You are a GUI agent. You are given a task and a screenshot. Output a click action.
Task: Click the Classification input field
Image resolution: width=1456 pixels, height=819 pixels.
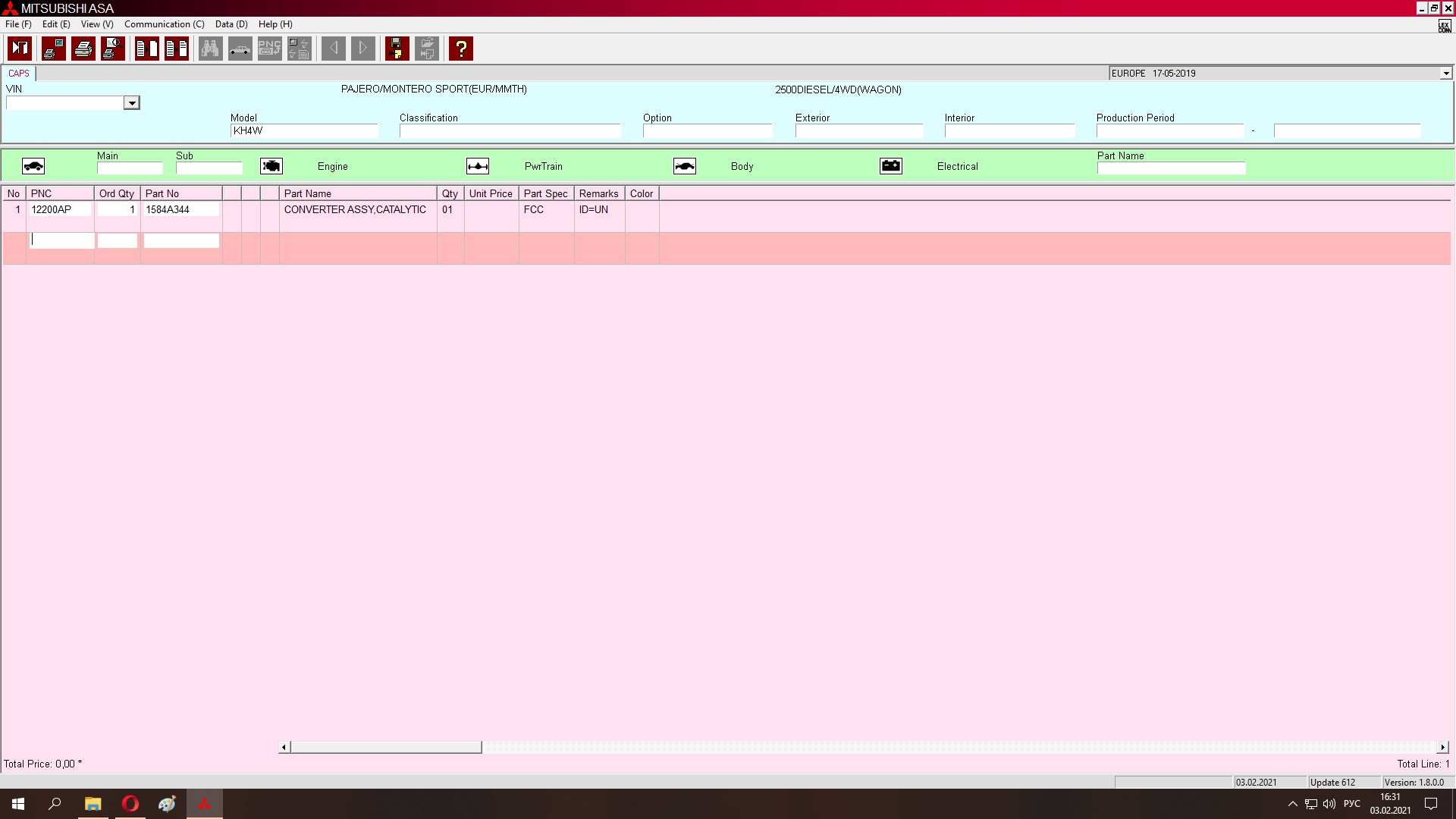point(510,131)
